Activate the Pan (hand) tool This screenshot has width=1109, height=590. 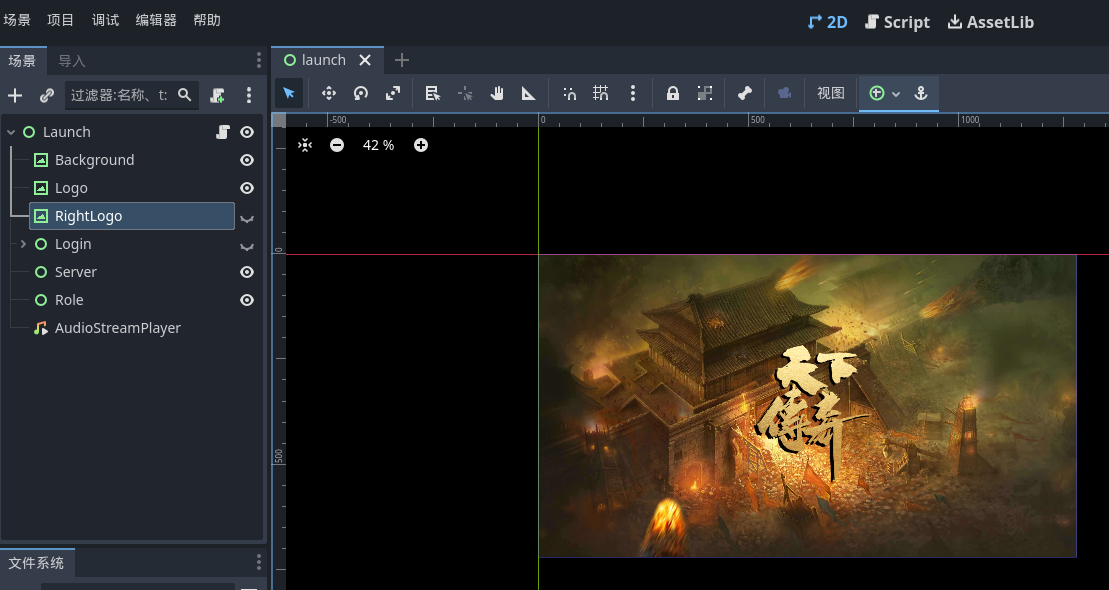point(497,93)
